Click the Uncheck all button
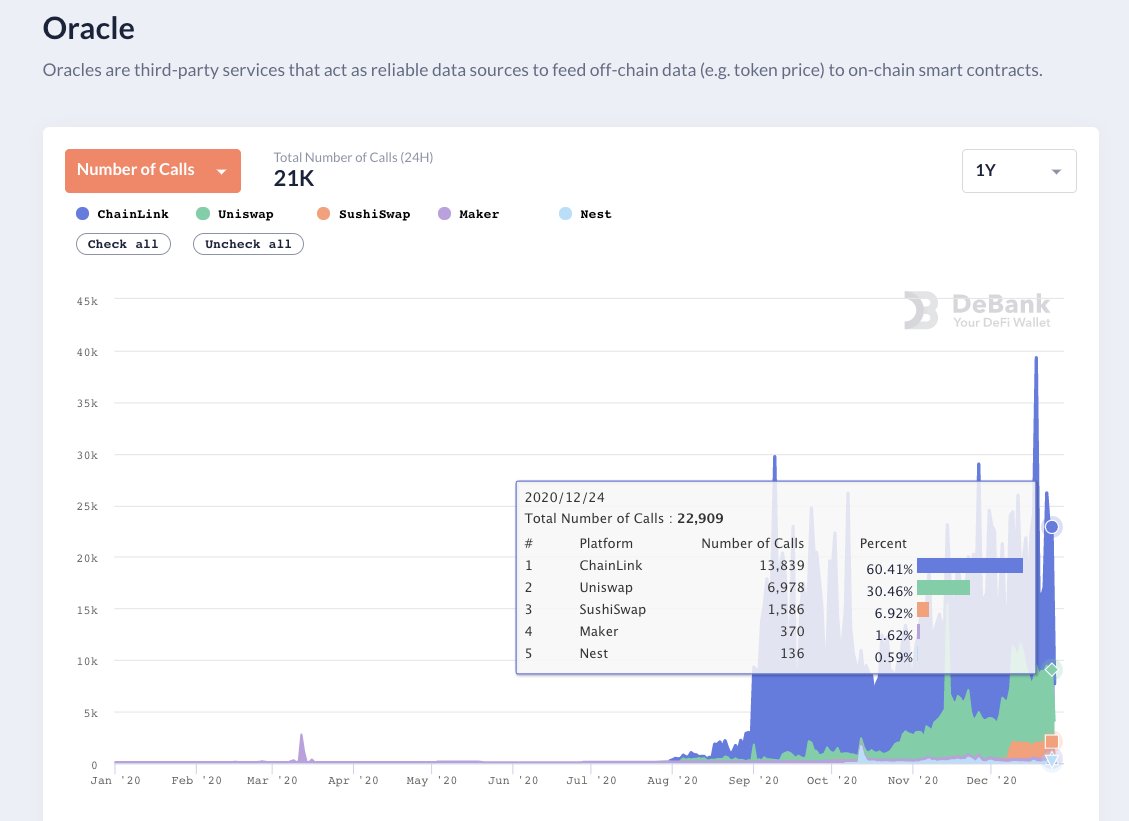 (248, 244)
